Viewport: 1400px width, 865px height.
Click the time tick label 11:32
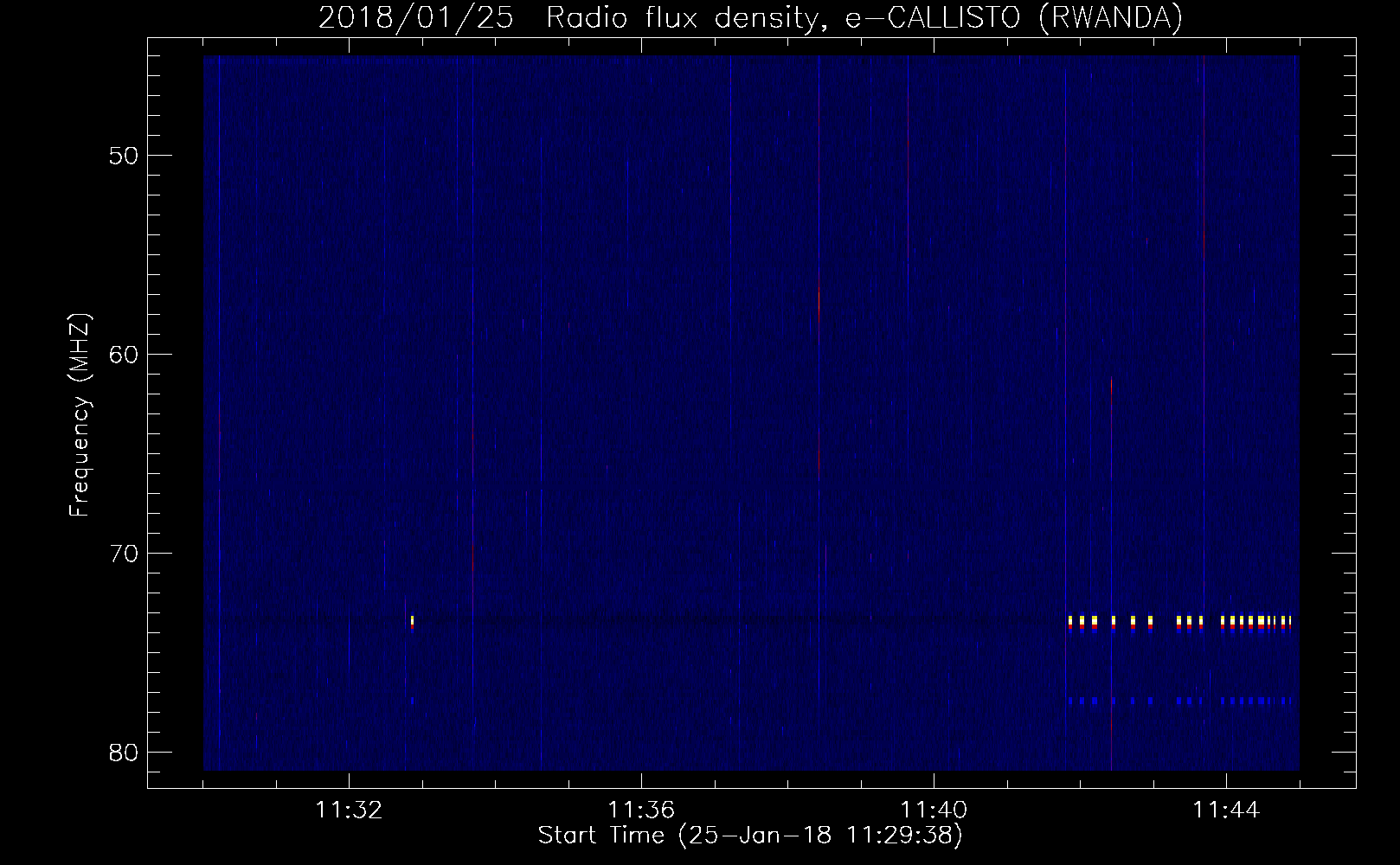[349, 811]
